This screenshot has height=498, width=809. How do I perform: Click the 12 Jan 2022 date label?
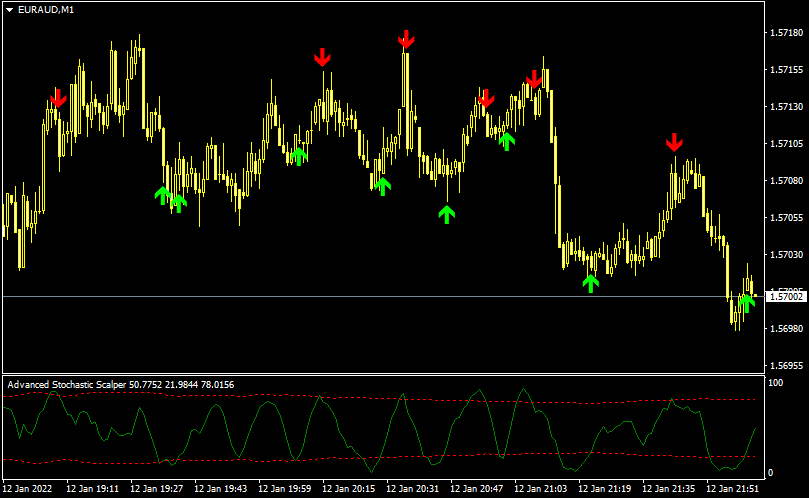(29, 490)
